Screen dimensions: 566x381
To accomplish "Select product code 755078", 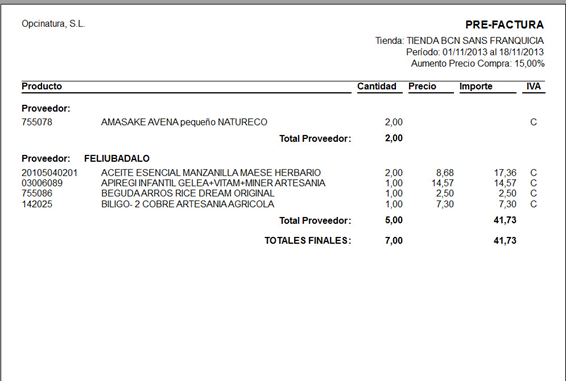I will tap(37, 122).
